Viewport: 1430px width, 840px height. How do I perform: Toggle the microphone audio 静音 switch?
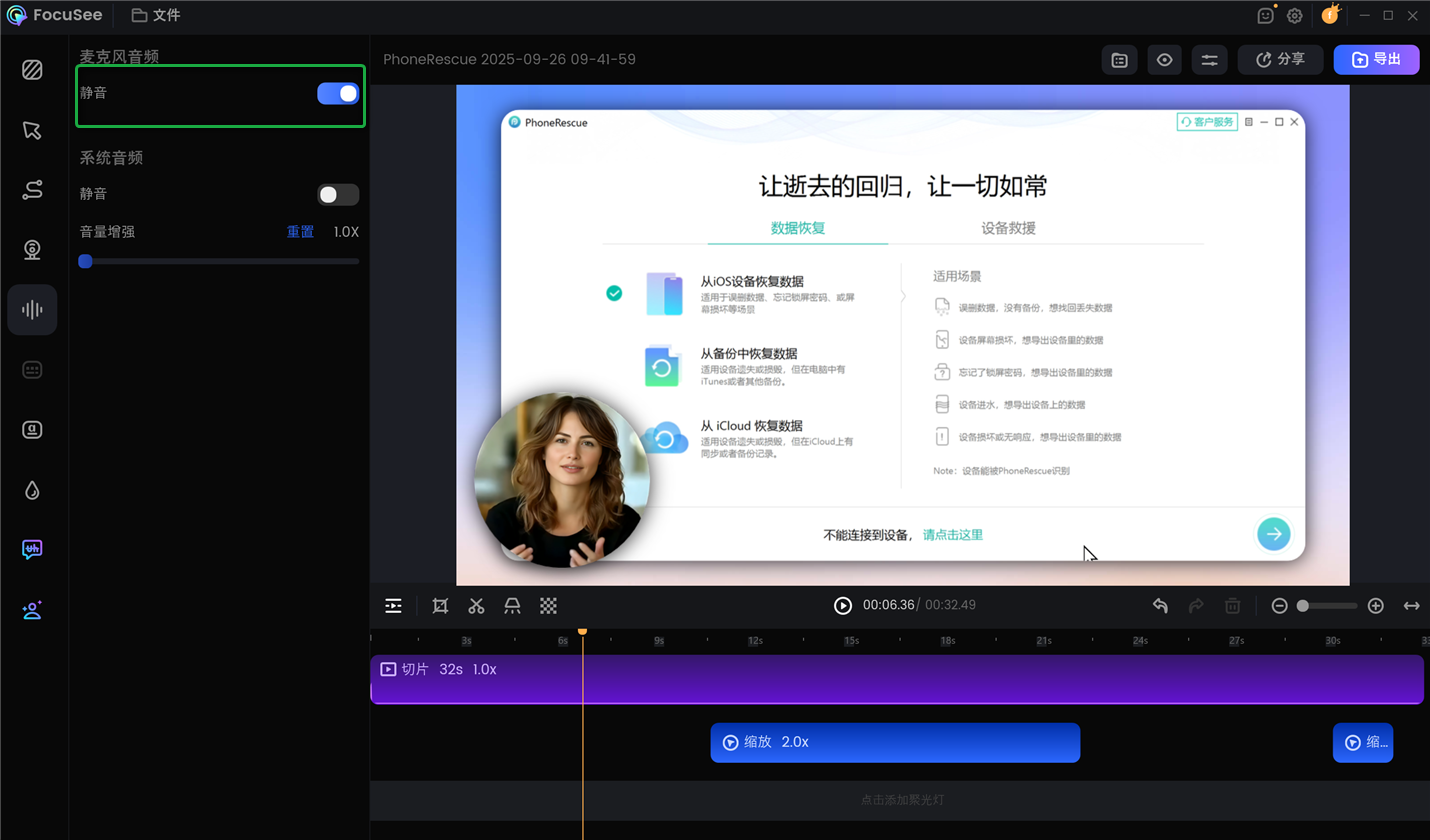pyautogui.click(x=338, y=93)
